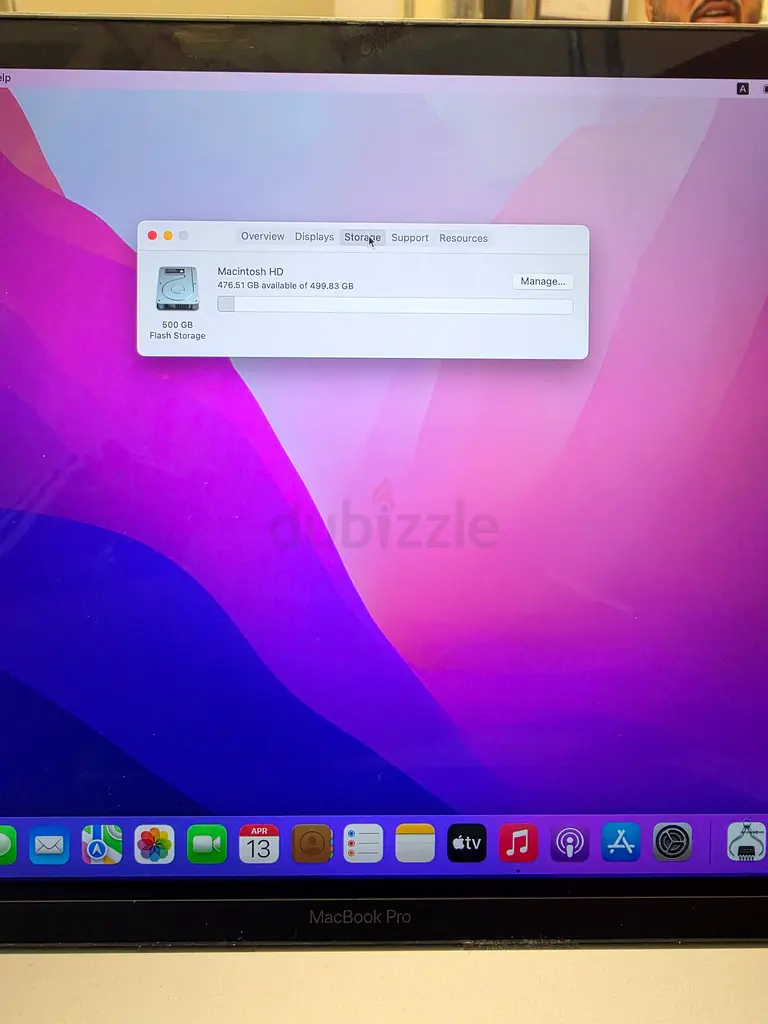Open the Contacts app
Image resolution: width=768 pixels, height=1024 pixels.
pos(312,844)
